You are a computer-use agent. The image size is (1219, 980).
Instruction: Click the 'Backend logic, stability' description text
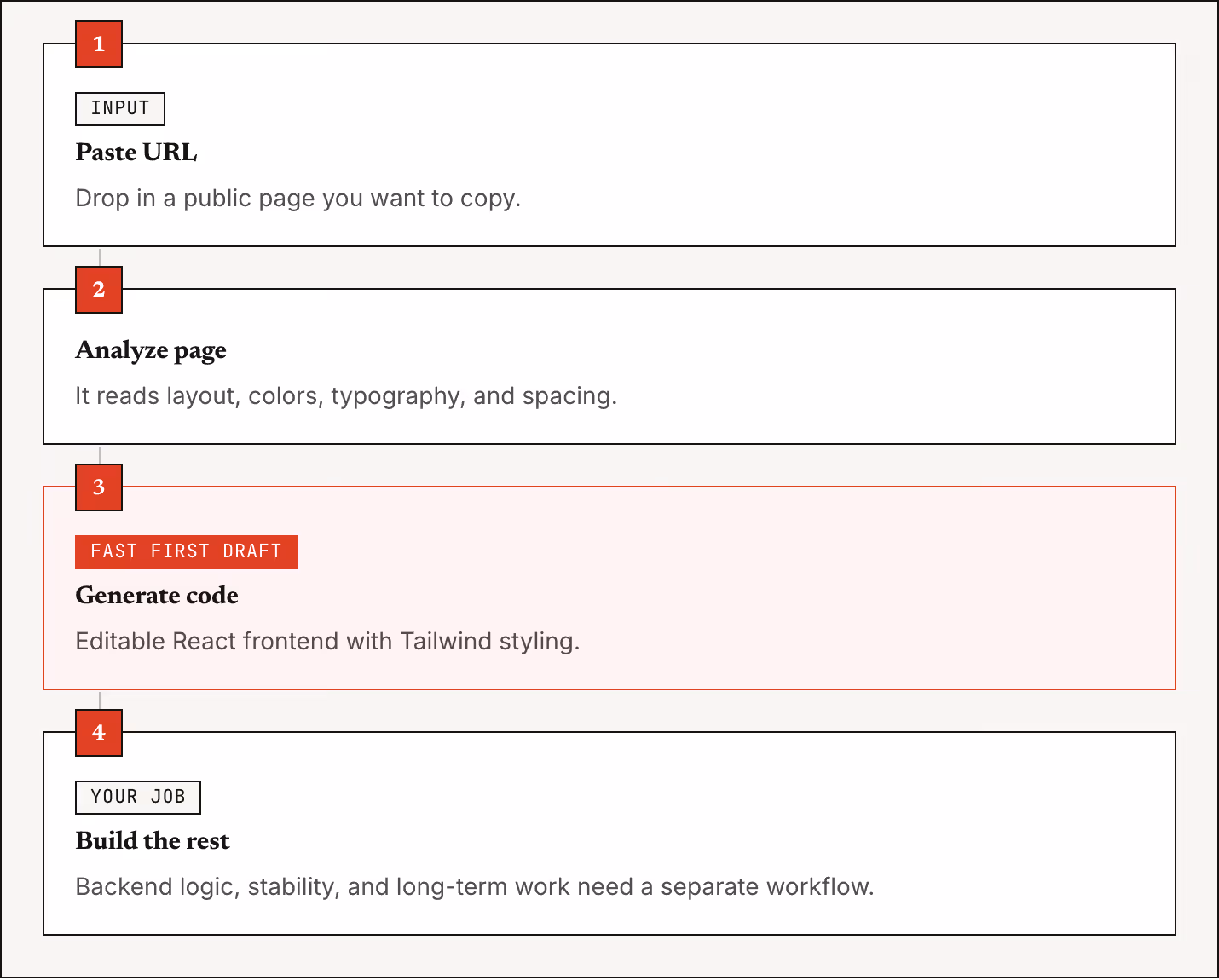click(x=475, y=887)
